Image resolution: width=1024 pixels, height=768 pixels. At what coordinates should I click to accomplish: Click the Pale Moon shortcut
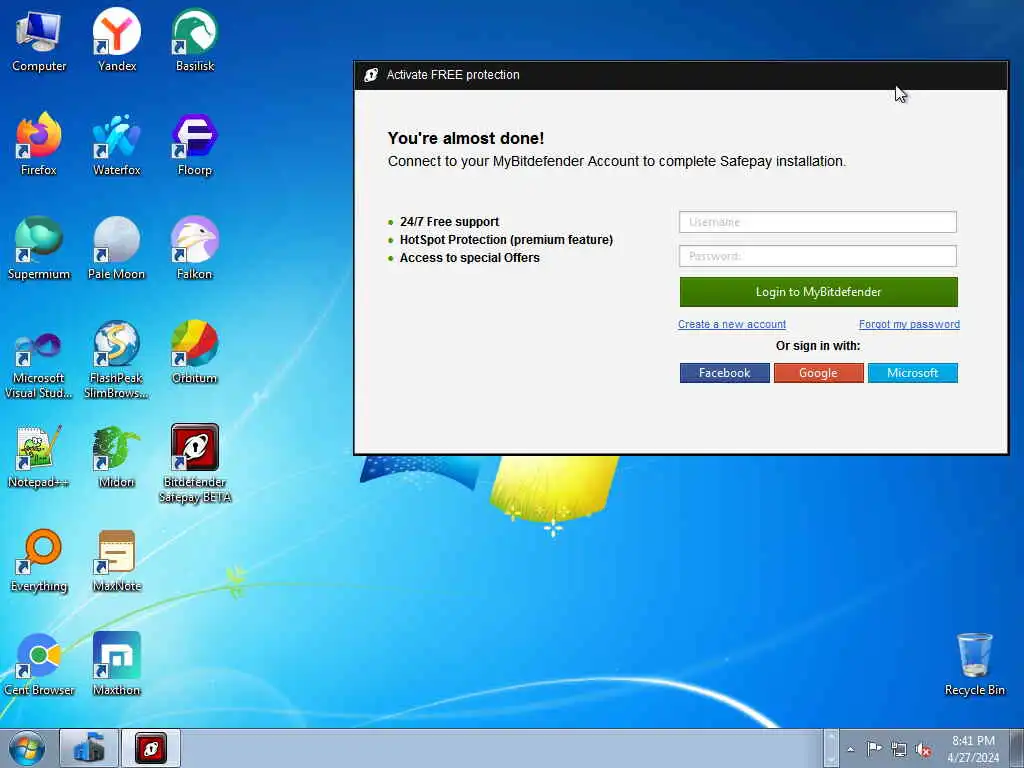117,248
